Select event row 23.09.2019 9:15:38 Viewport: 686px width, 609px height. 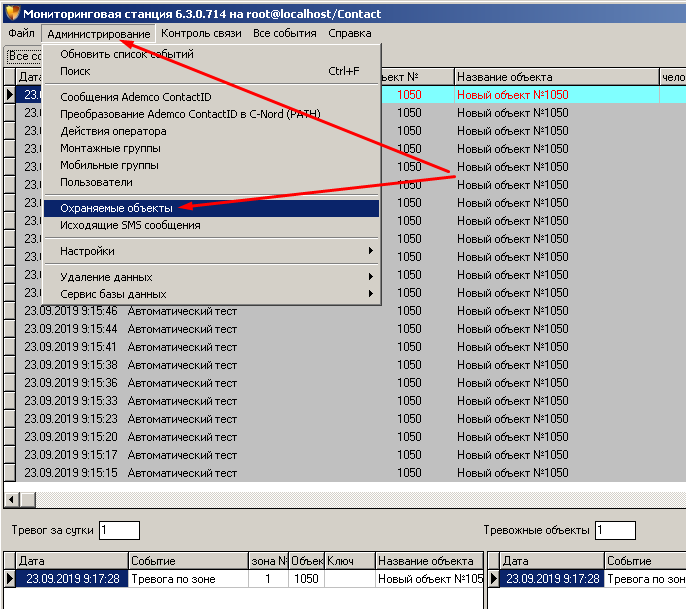point(351,365)
